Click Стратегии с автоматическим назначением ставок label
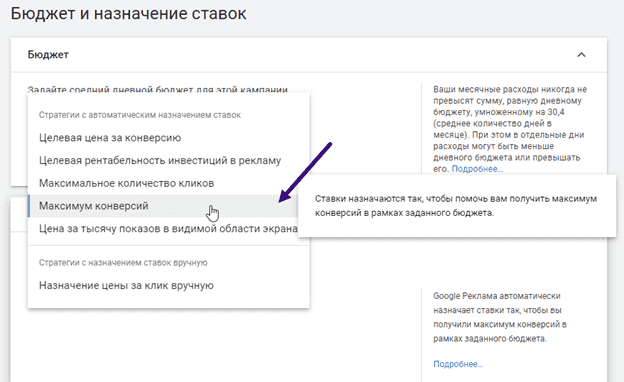The height and width of the screenshot is (382, 624). point(140,115)
